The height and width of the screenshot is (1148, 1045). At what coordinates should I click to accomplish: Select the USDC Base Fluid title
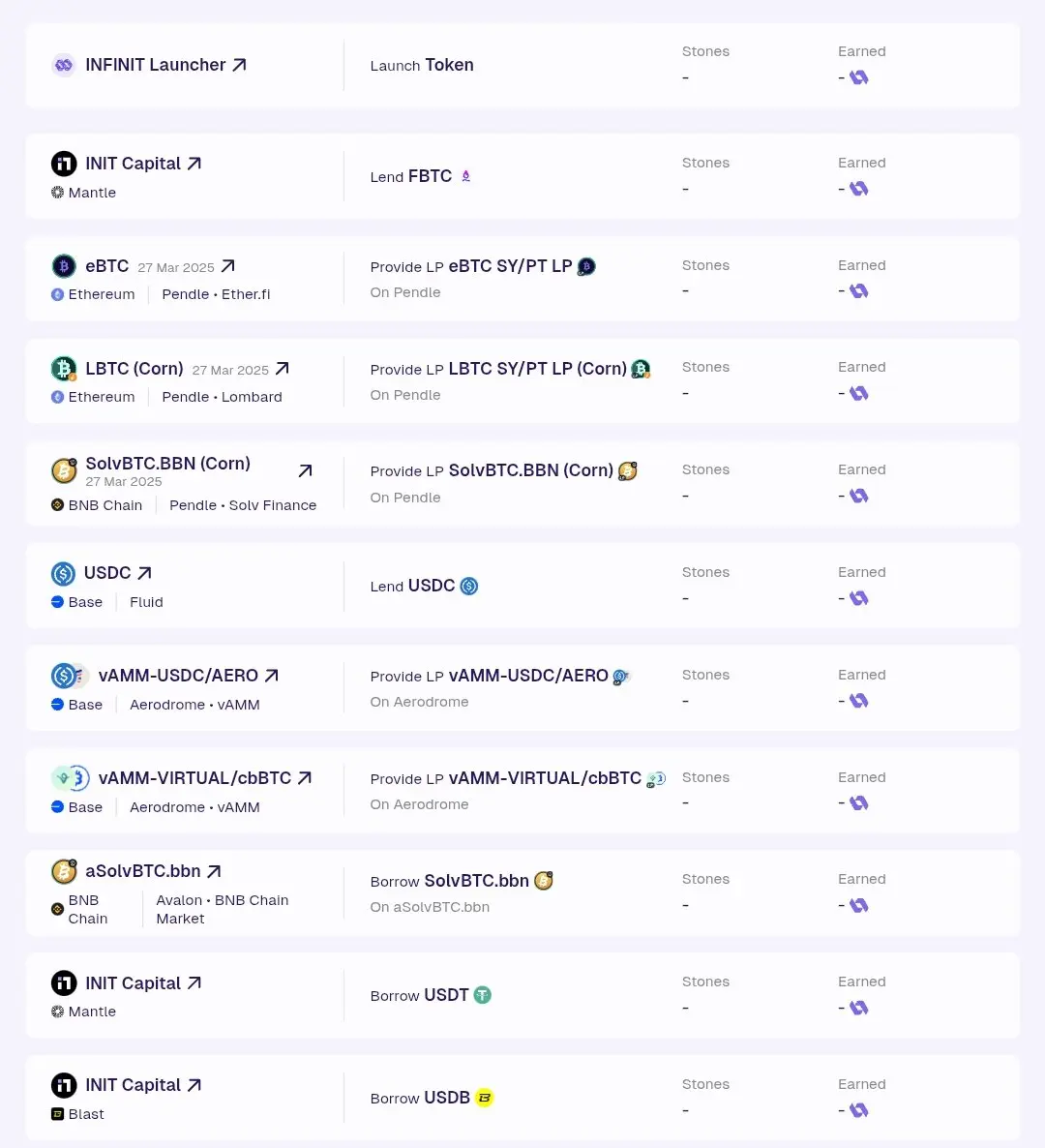pyautogui.click(x=107, y=572)
